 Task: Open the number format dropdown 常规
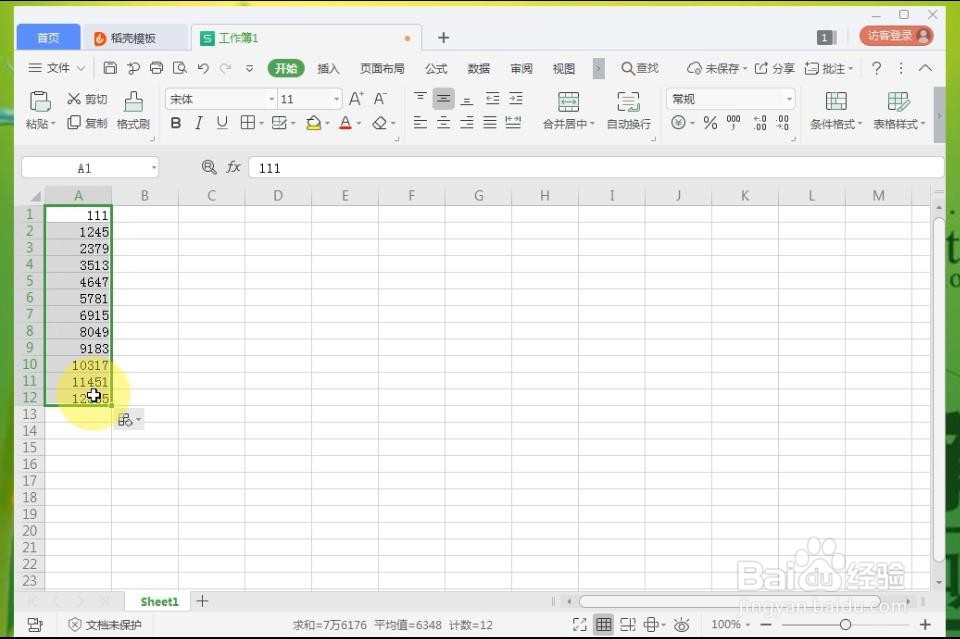(x=789, y=99)
